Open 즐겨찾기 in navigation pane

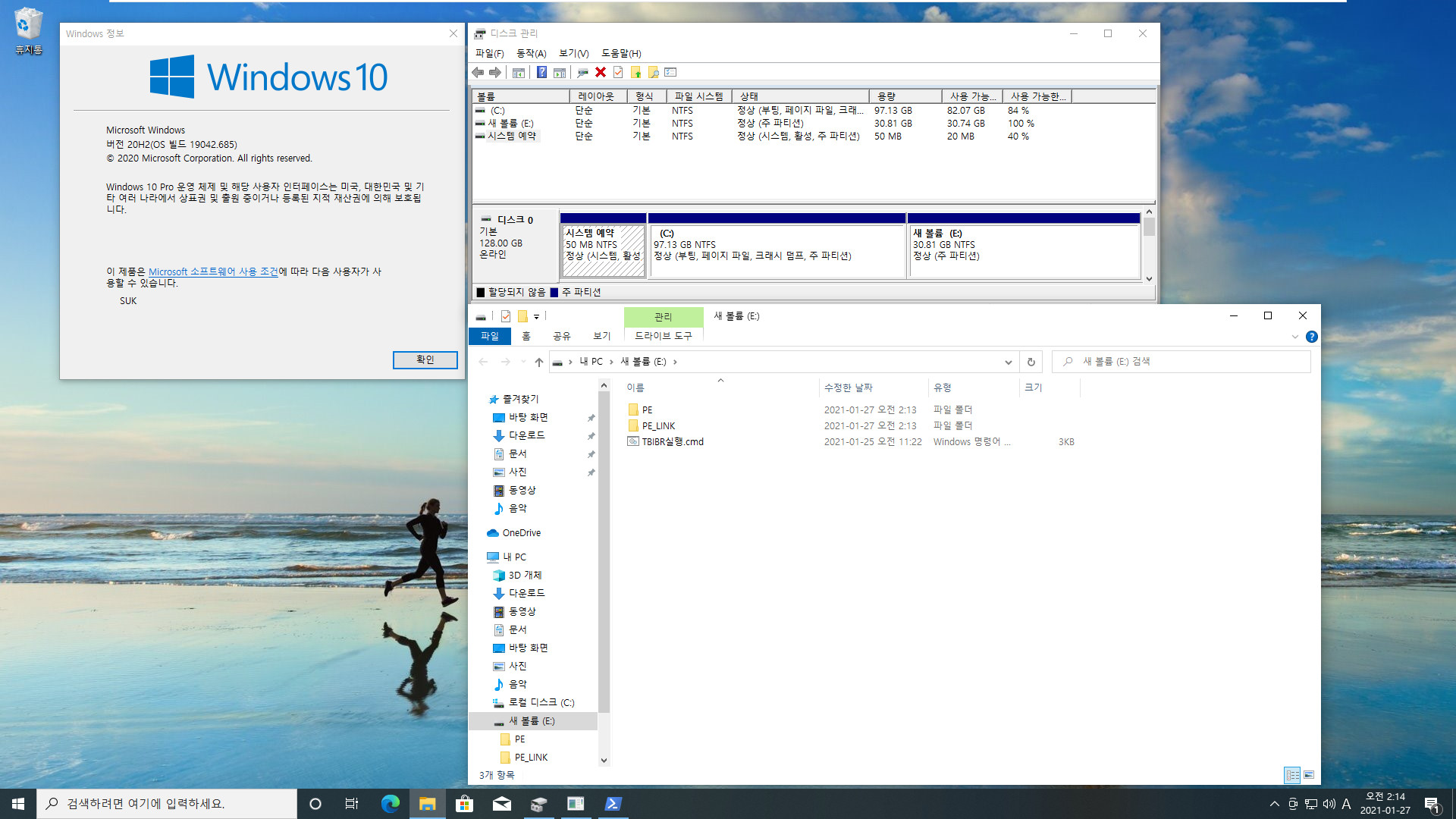[520, 399]
